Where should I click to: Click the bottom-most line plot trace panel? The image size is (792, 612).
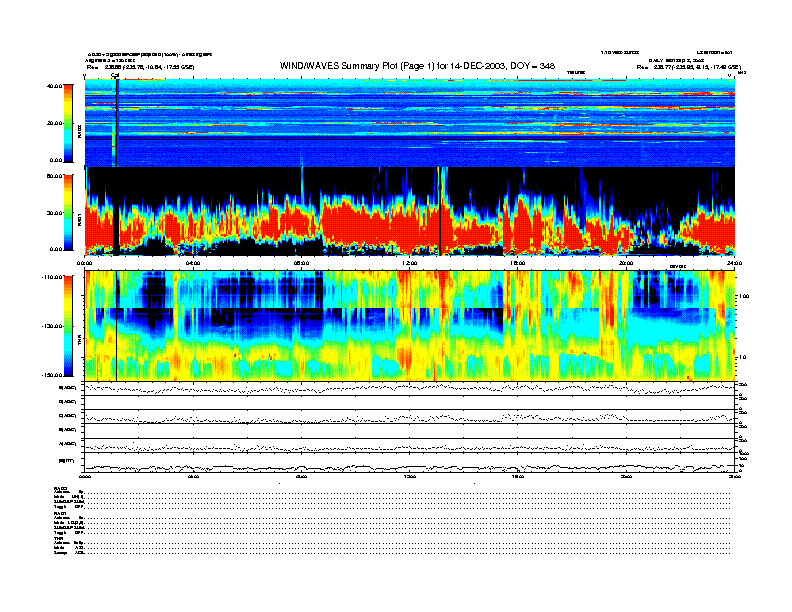[x=410, y=462]
